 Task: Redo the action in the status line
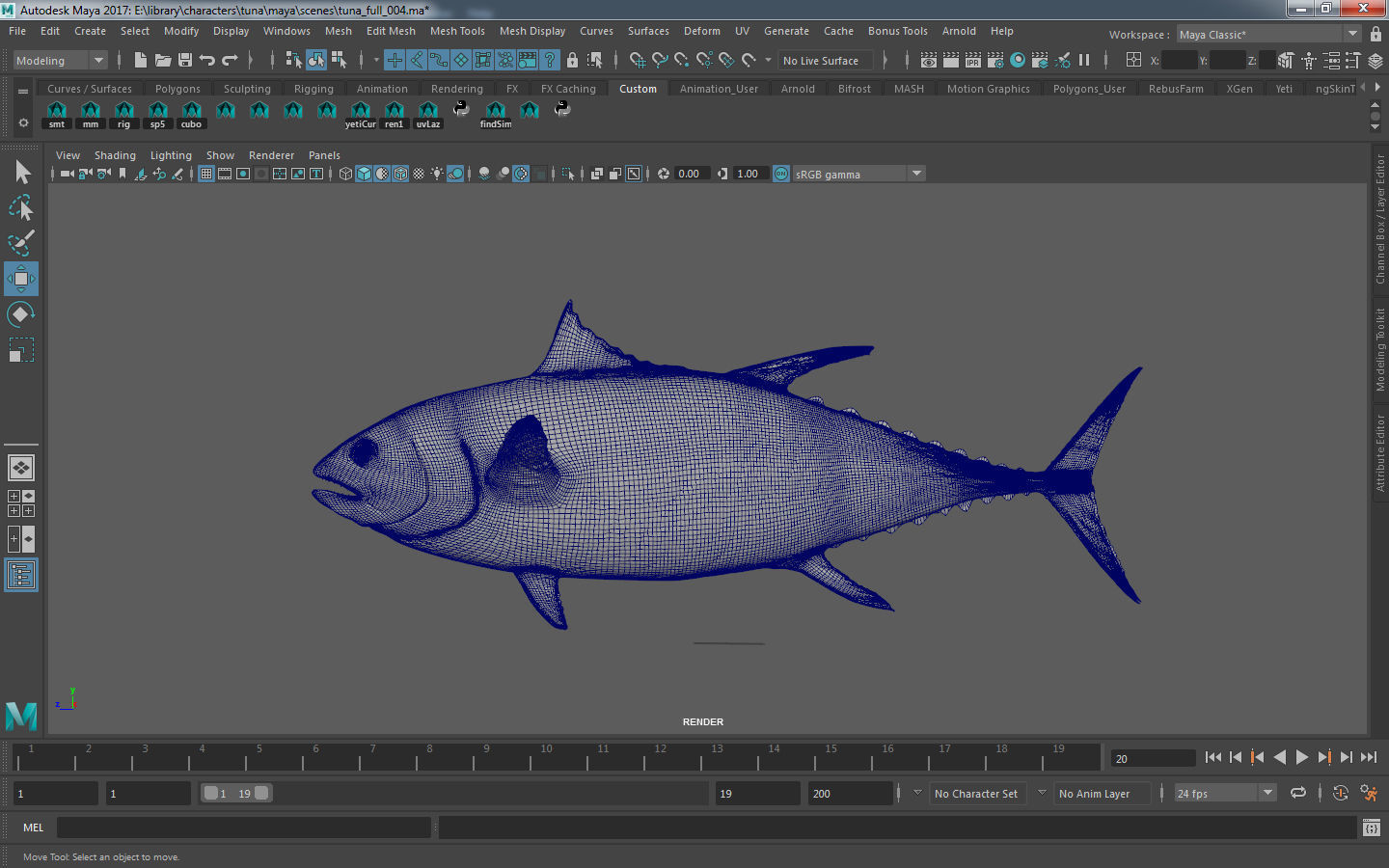(230, 60)
